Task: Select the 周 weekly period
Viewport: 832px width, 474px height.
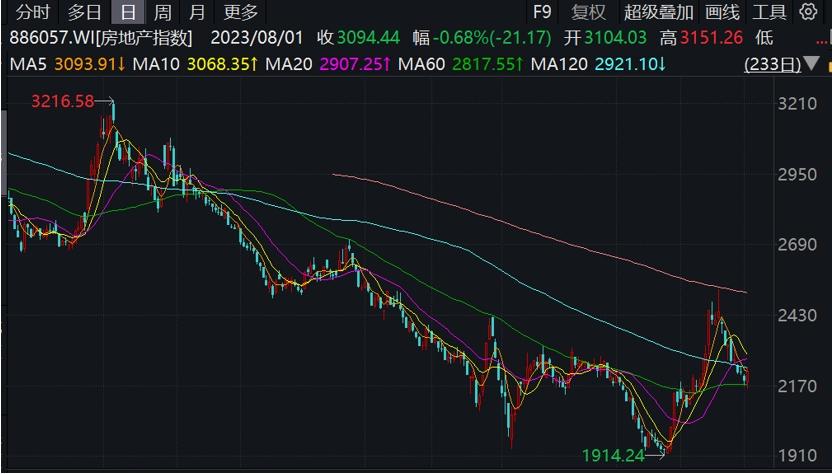Action: pos(162,12)
